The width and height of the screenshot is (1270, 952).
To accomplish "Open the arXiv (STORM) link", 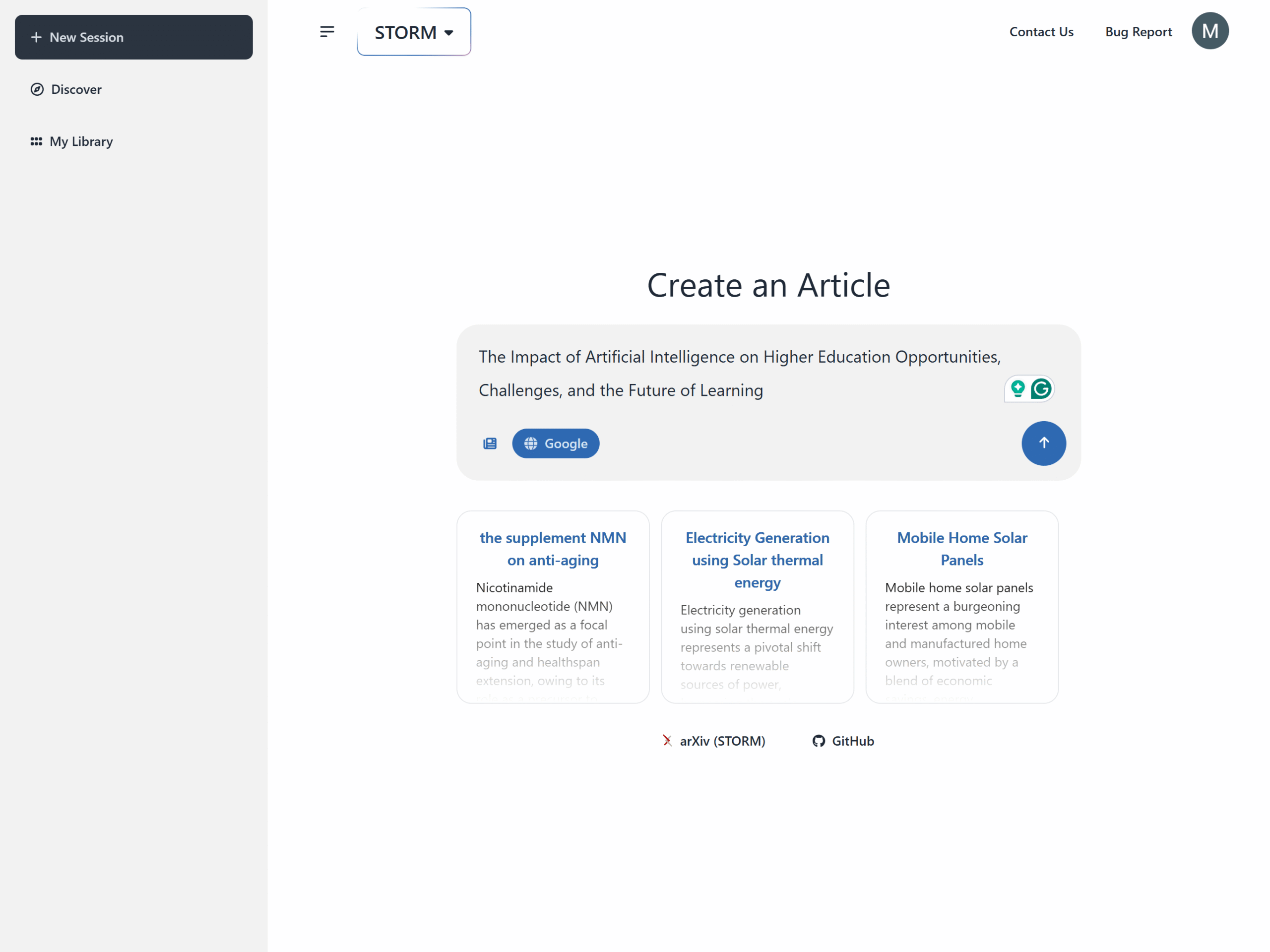I will (714, 741).
